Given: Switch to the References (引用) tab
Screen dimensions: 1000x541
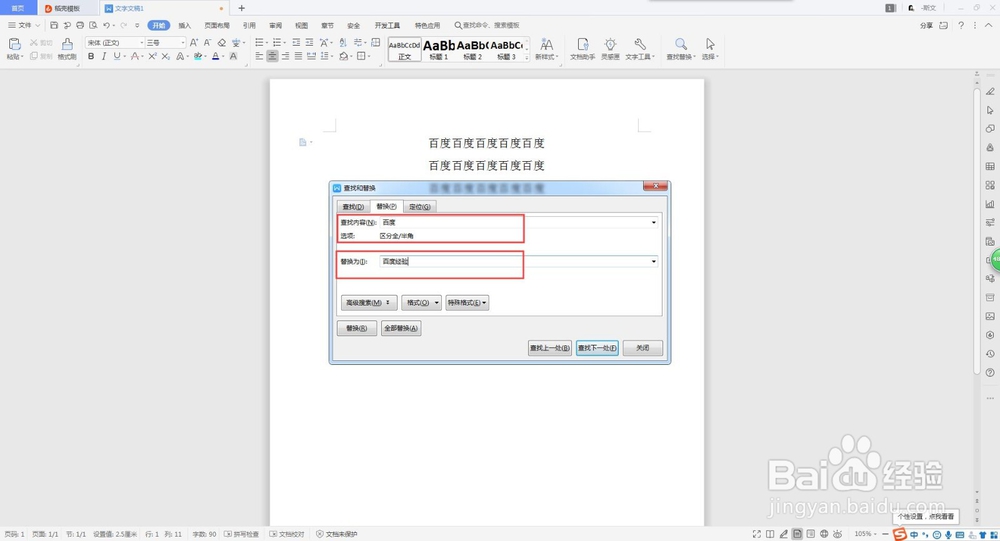Looking at the screenshot, I should click(x=249, y=26).
